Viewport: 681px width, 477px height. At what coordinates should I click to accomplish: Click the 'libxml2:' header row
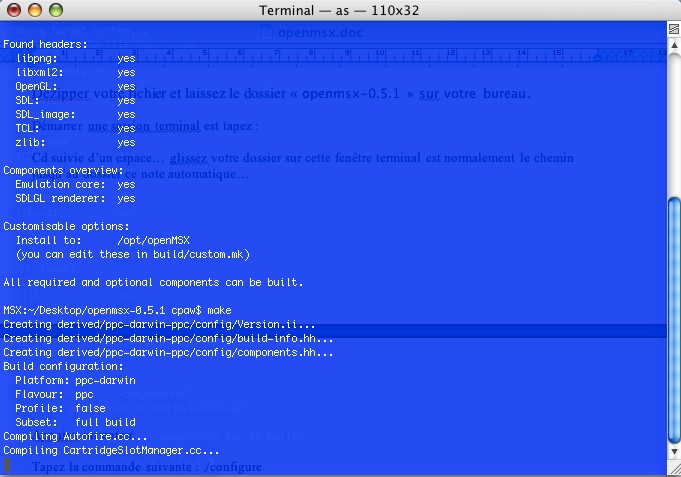click(76, 72)
